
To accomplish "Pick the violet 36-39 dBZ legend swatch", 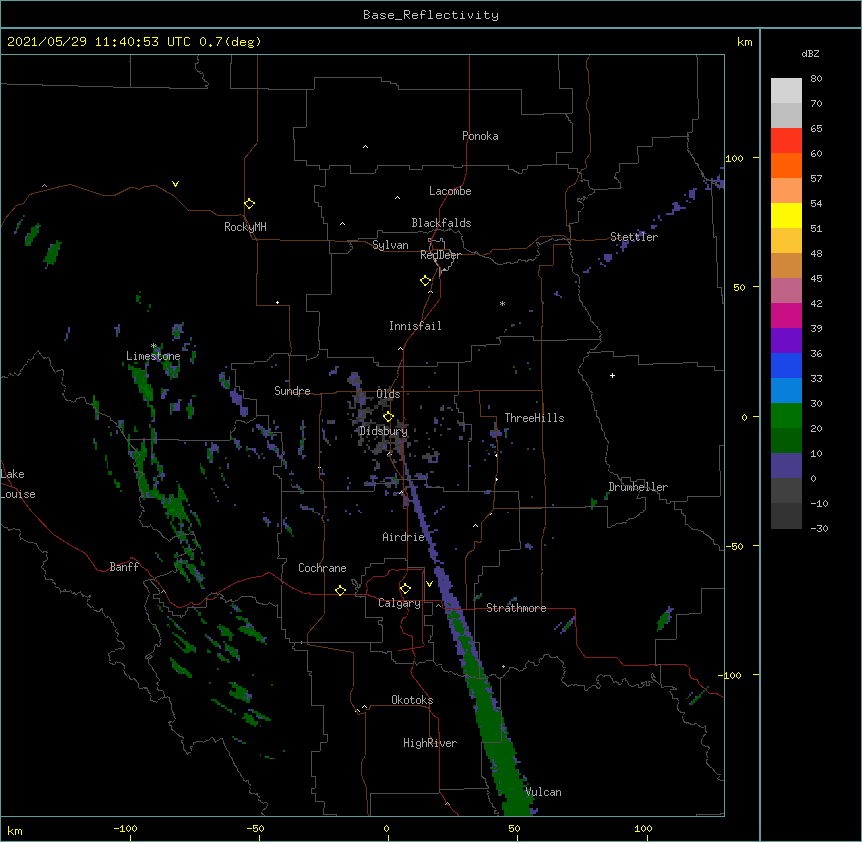I will (x=786, y=340).
